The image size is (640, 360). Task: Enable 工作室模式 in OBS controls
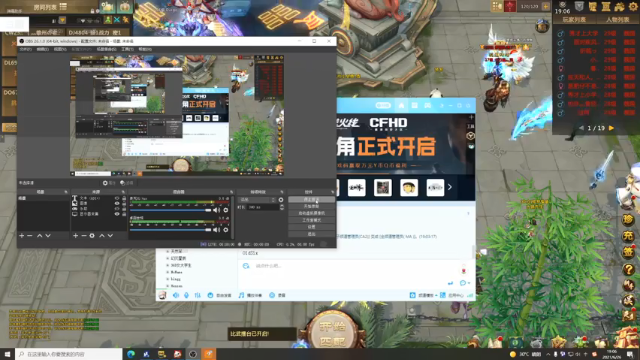pos(311,220)
